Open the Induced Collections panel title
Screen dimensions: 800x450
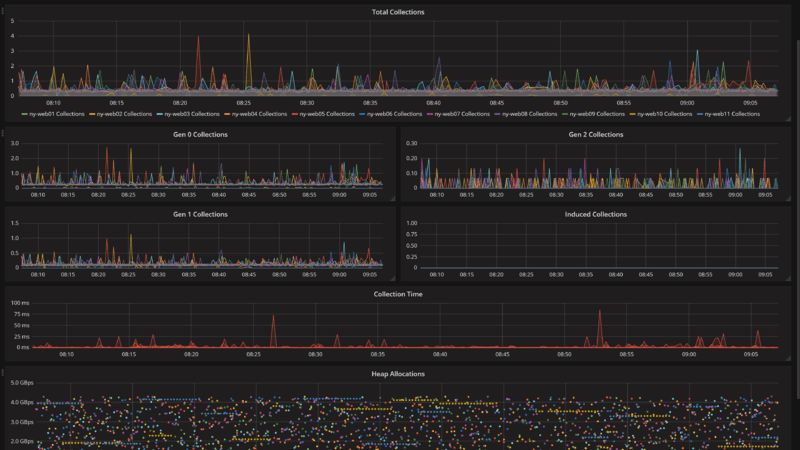click(595, 214)
